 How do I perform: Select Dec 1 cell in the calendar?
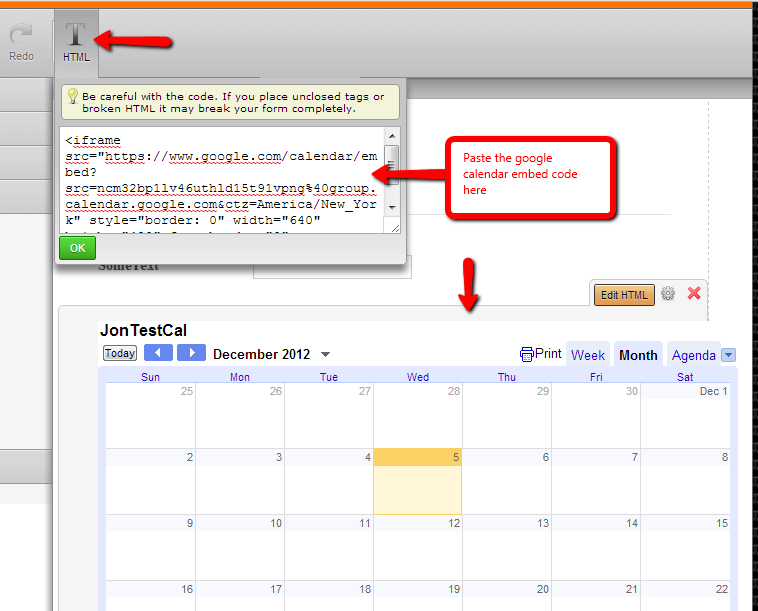[685, 415]
